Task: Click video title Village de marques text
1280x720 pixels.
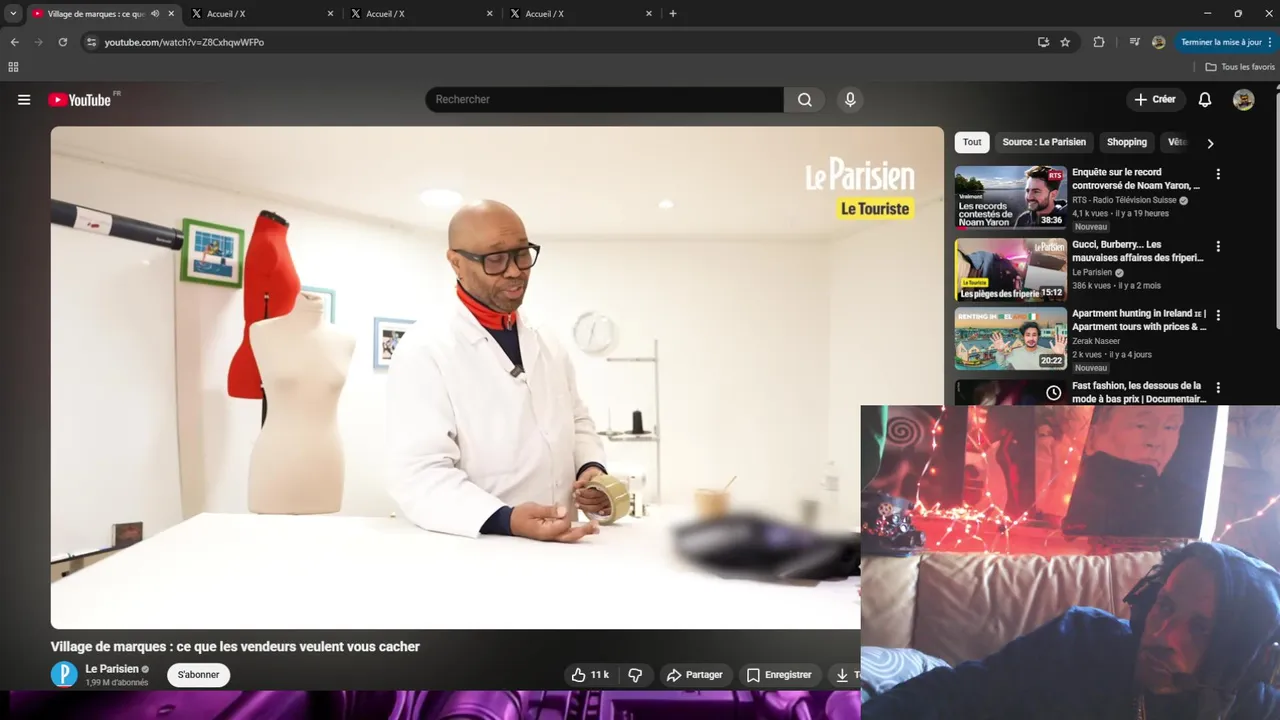Action: (235, 647)
